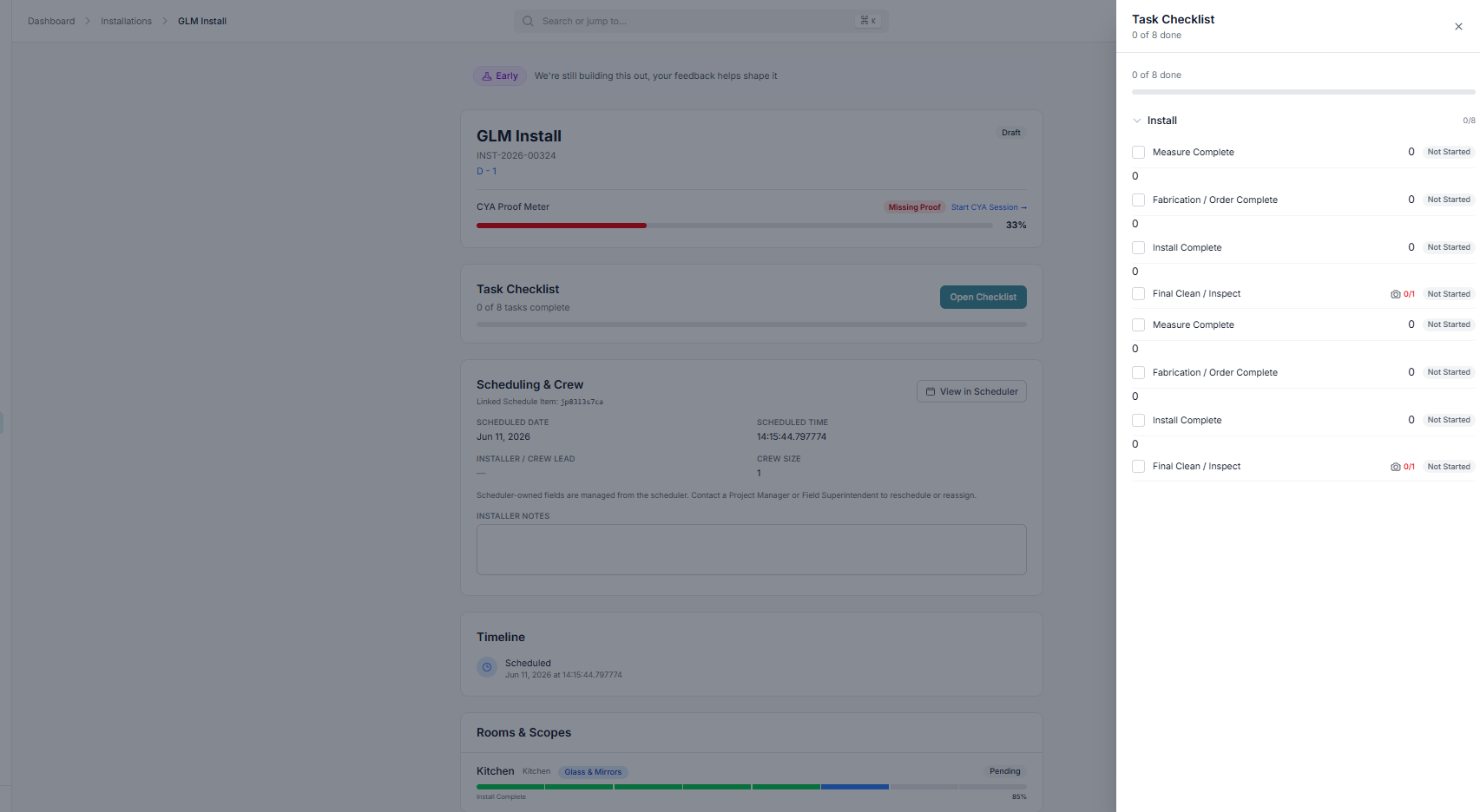Click Not Started badge on first Measure Complete
The height and width of the screenshot is (812, 1480).
tap(1449, 152)
